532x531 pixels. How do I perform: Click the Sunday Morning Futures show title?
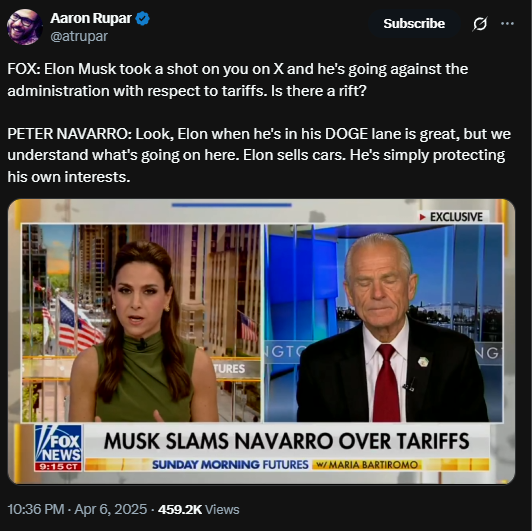(230, 464)
